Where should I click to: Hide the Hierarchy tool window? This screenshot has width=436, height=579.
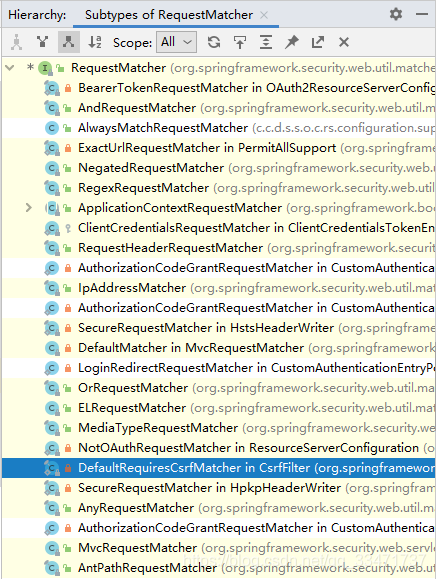422,14
